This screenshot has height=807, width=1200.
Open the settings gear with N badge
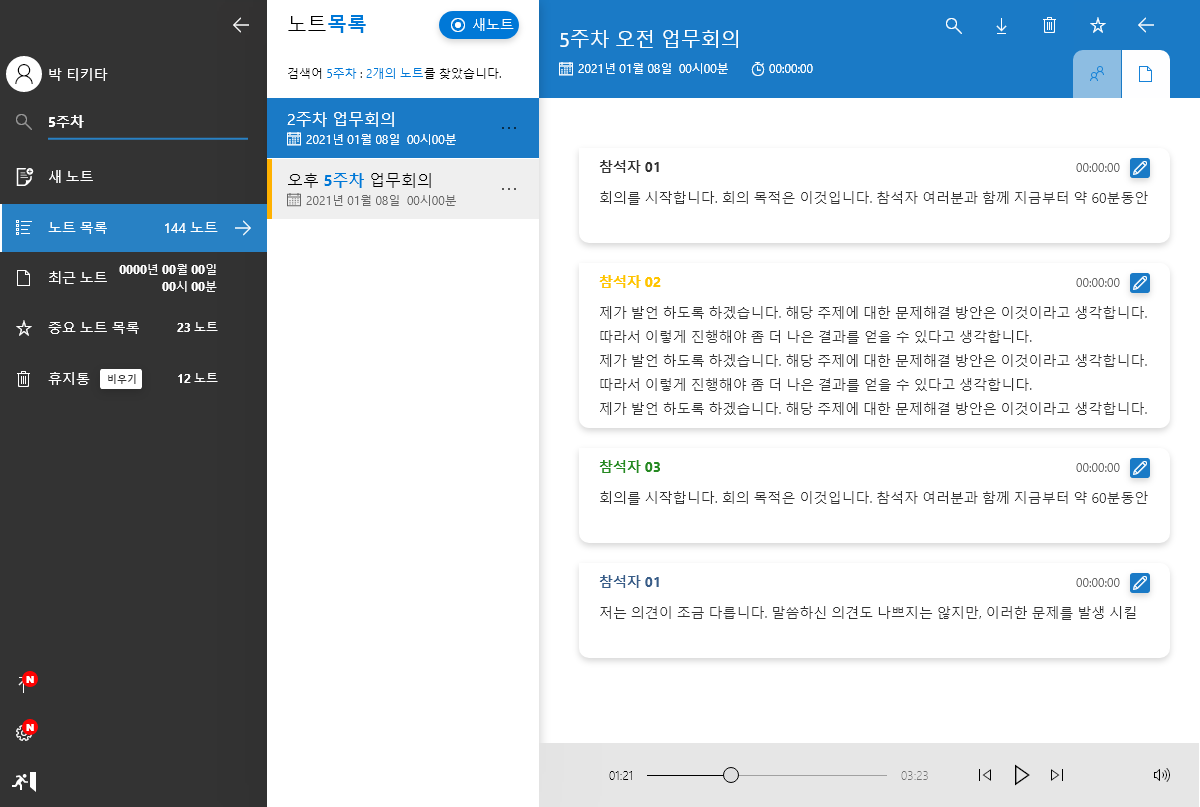point(25,732)
